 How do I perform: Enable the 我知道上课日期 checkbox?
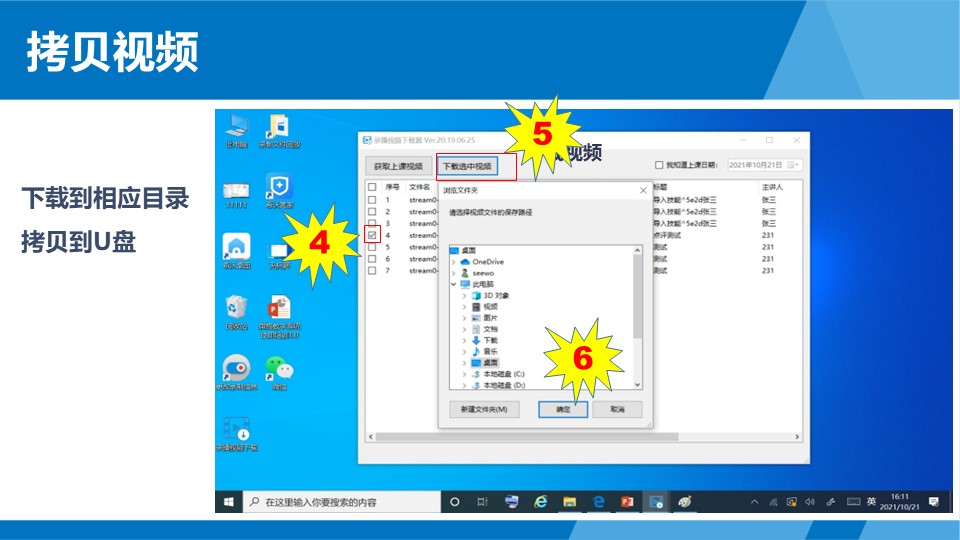point(659,165)
